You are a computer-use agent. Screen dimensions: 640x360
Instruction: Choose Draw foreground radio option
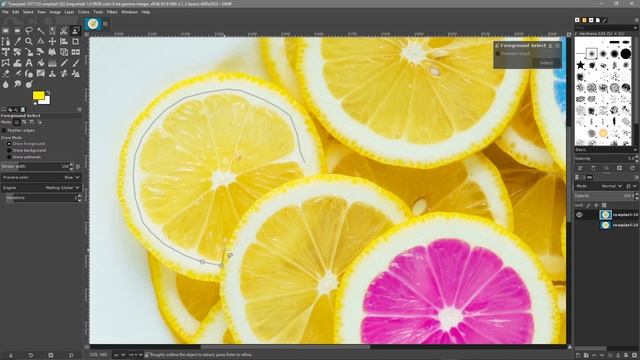(x=9, y=144)
